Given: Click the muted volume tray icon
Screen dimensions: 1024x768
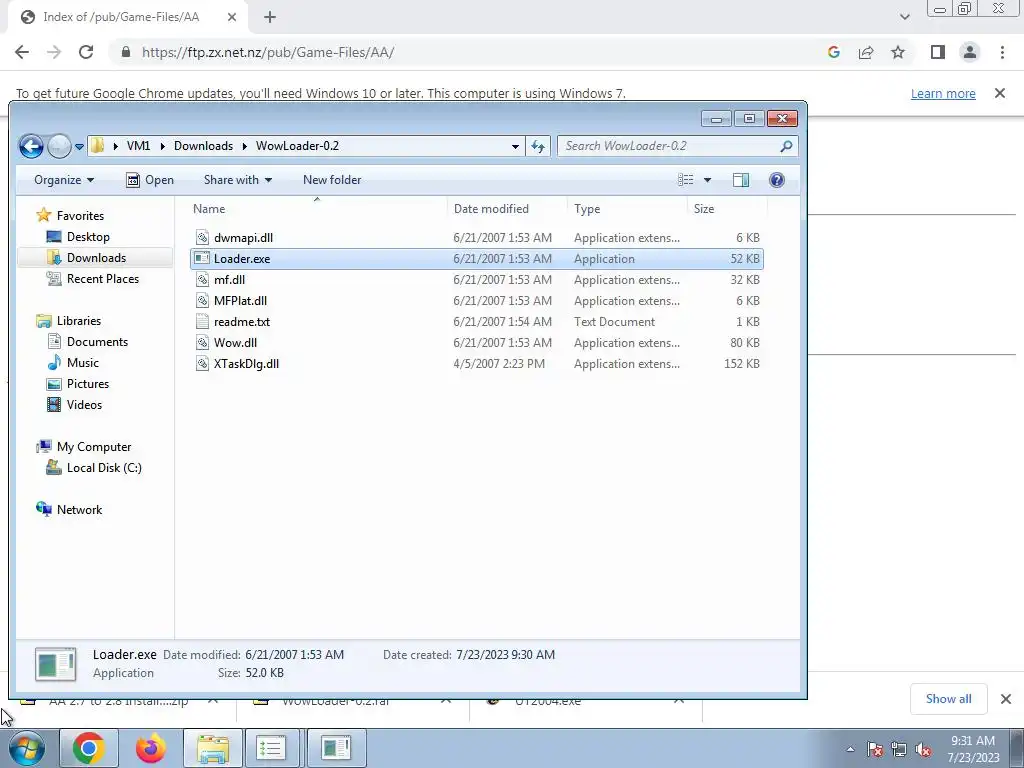Looking at the screenshot, I should [x=923, y=750].
